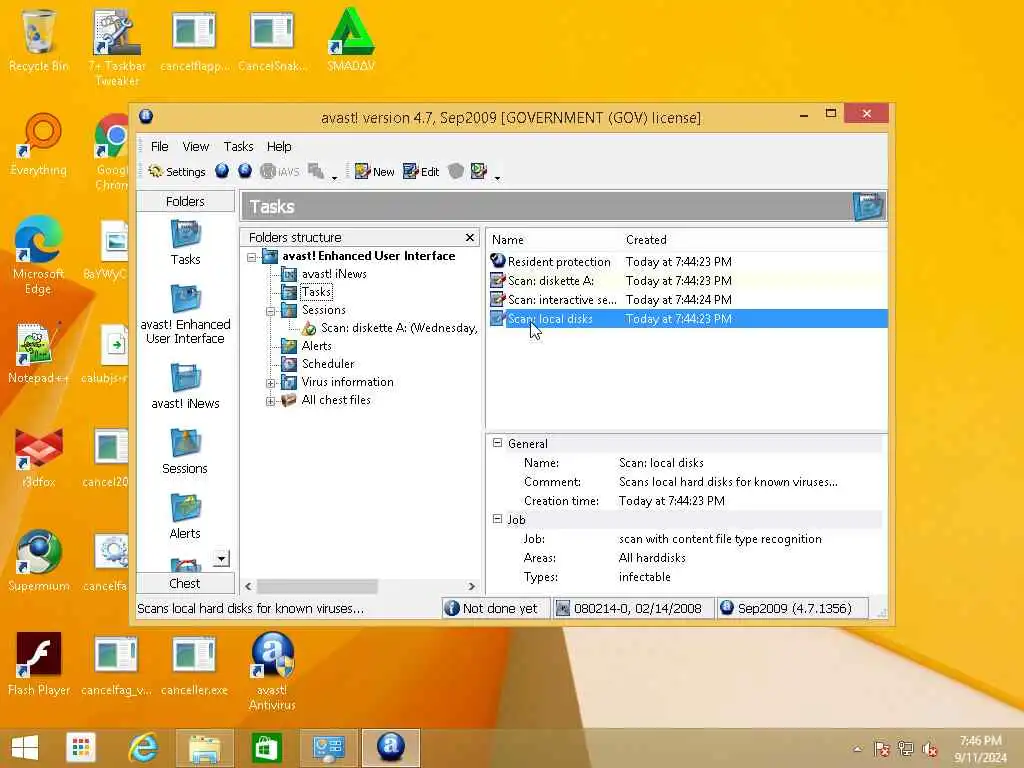Viewport: 1024px width, 768px height.
Task: Create a New task from toolbar
Action: pyautogui.click(x=374, y=172)
